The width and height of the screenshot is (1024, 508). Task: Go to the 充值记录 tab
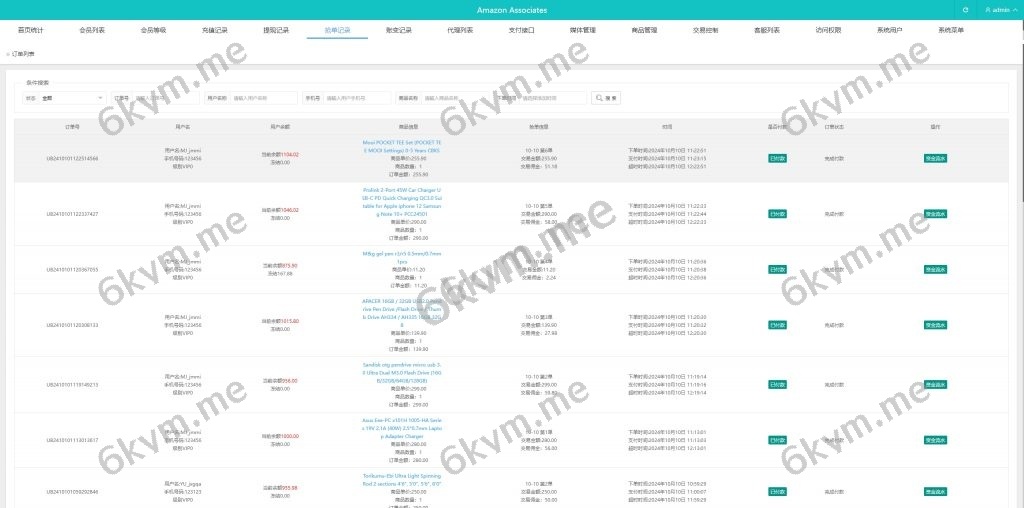point(214,31)
